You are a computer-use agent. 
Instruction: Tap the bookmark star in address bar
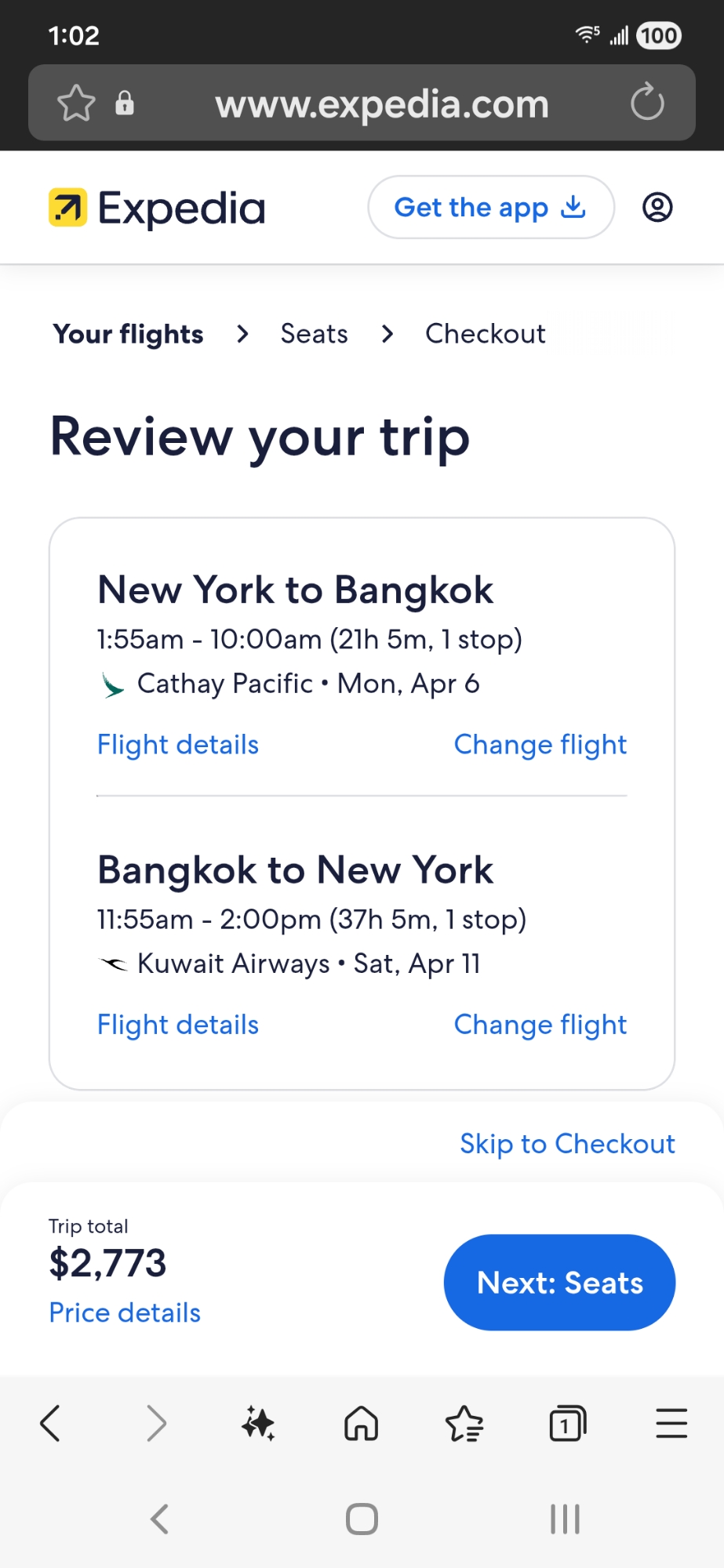76,103
